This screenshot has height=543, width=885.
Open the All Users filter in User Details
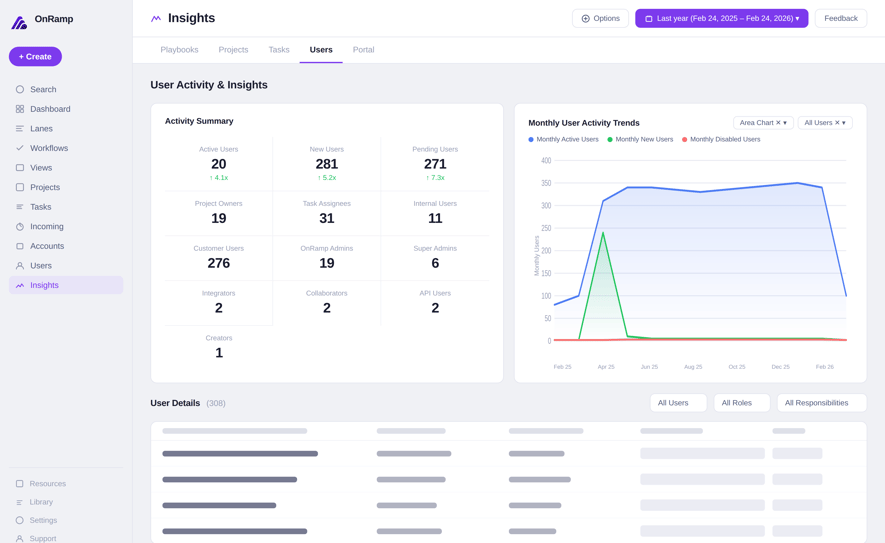click(x=678, y=403)
